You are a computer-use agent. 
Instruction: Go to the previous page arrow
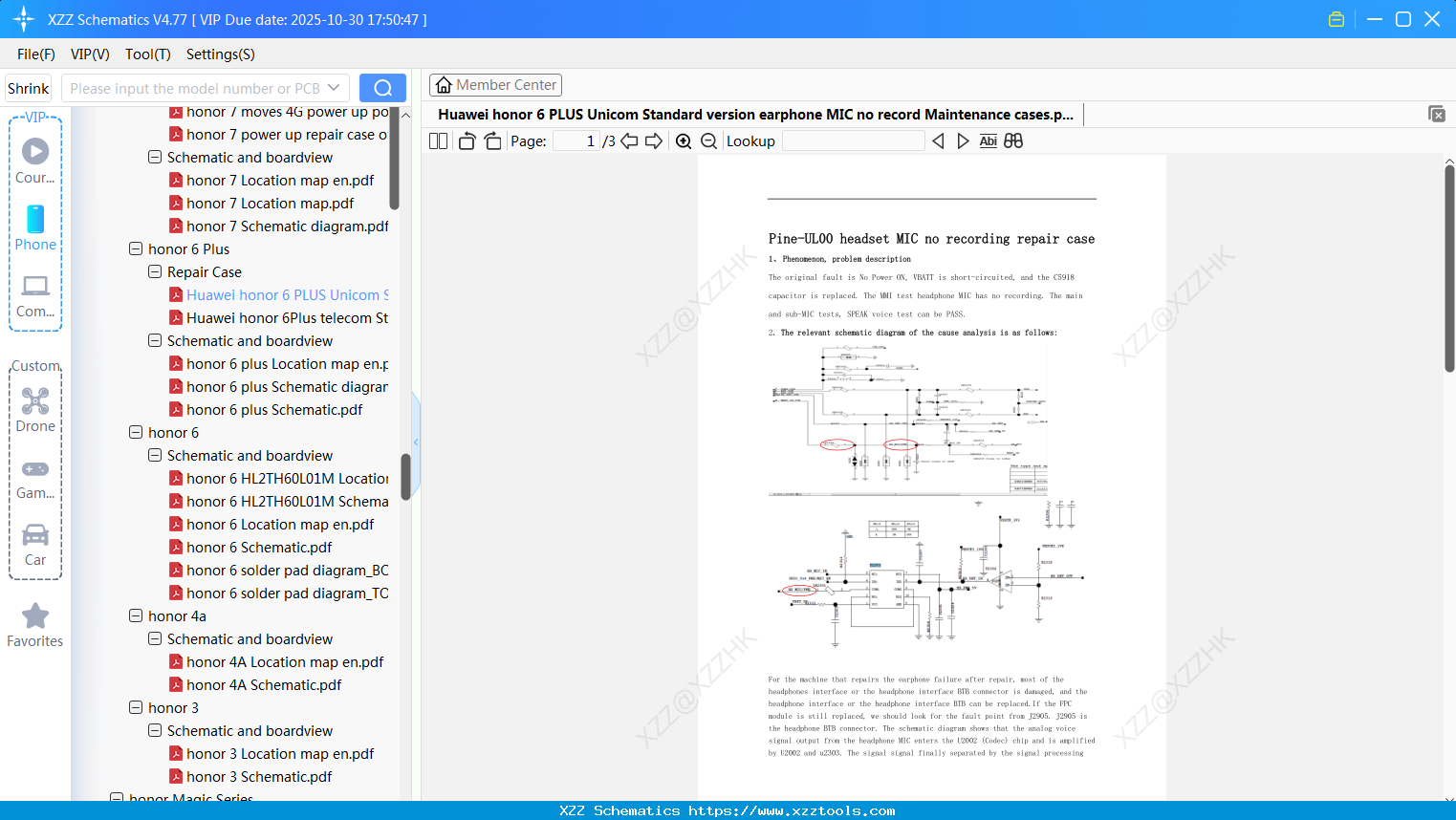(x=629, y=141)
